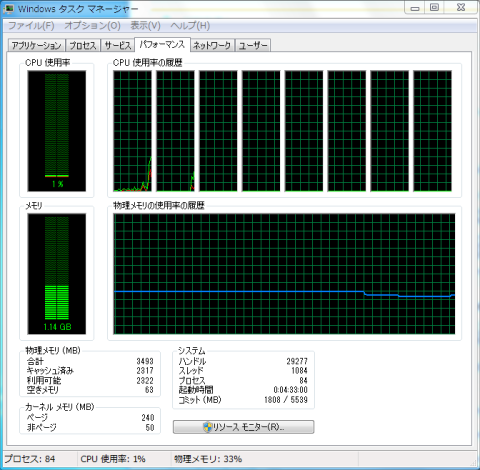Switch to the プロセス tab
The image size is (480, 470).
[x=83, y=45]
